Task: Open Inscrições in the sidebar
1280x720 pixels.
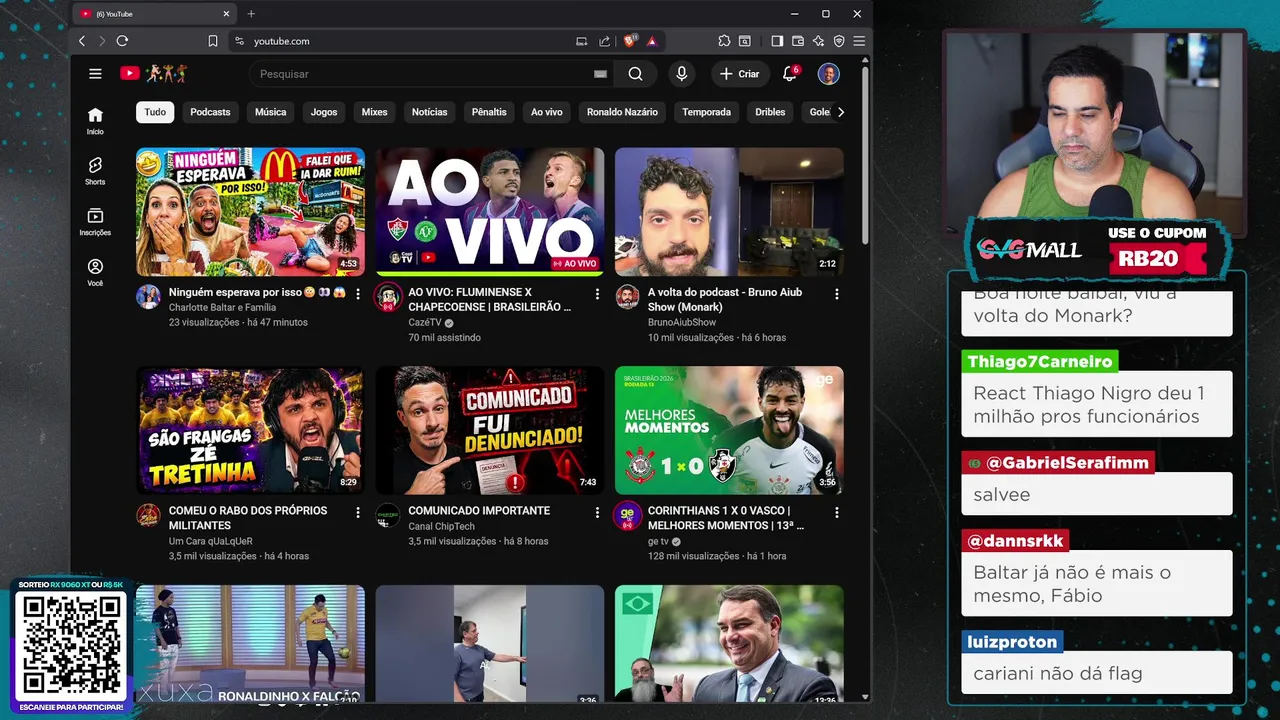Action: [95, 222]
